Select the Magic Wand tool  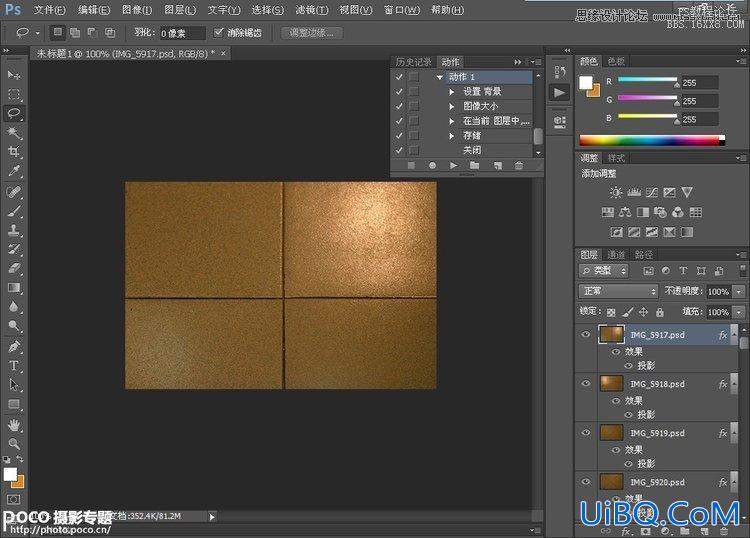14,132
